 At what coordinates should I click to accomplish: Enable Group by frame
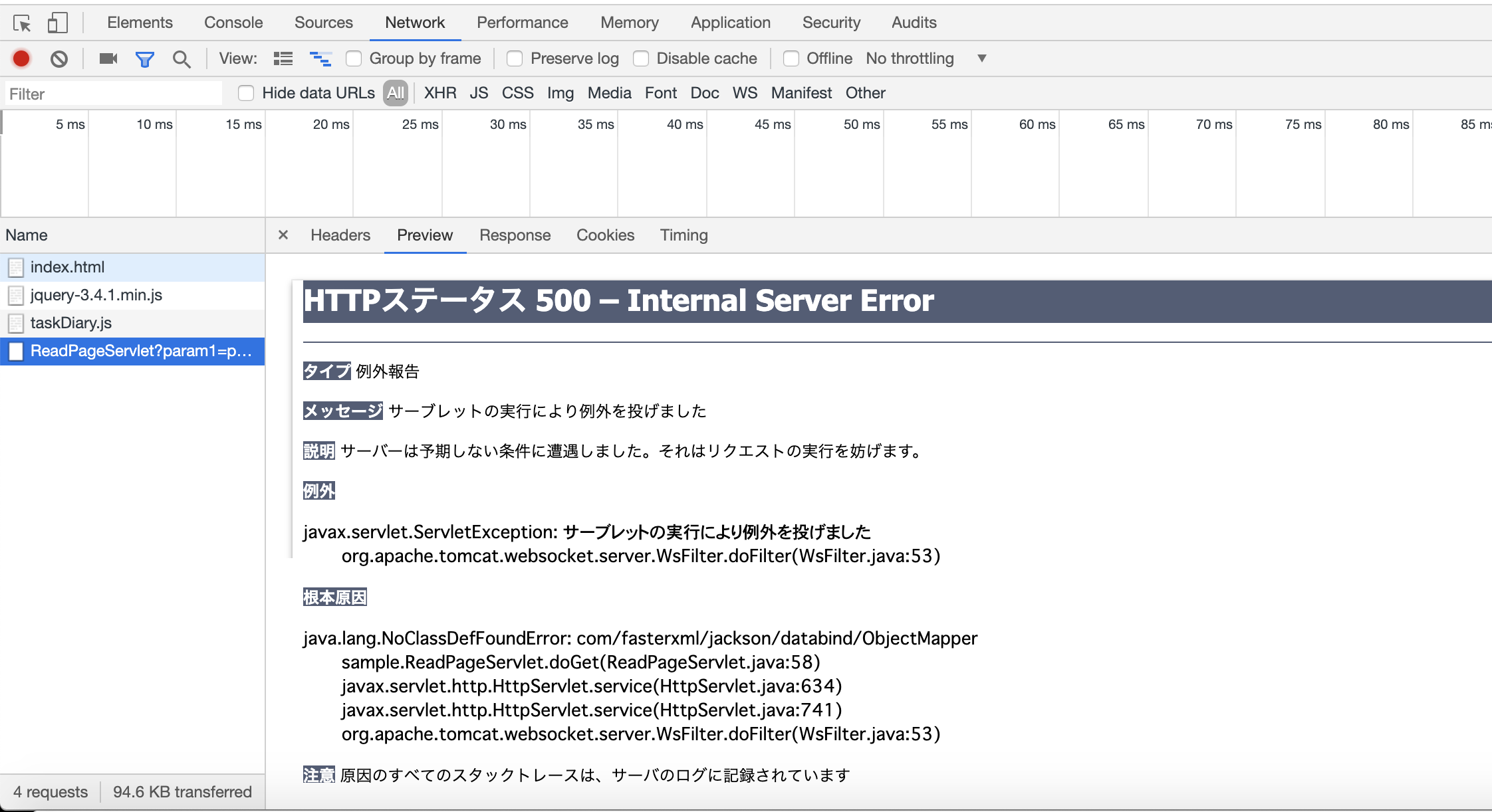click(x=353, y=58)
